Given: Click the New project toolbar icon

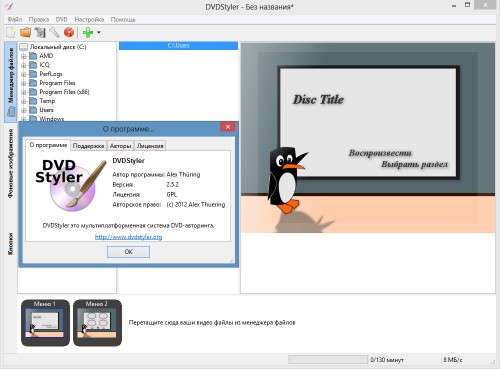Looking at the screenshot, I should click(x=11, y=32).
